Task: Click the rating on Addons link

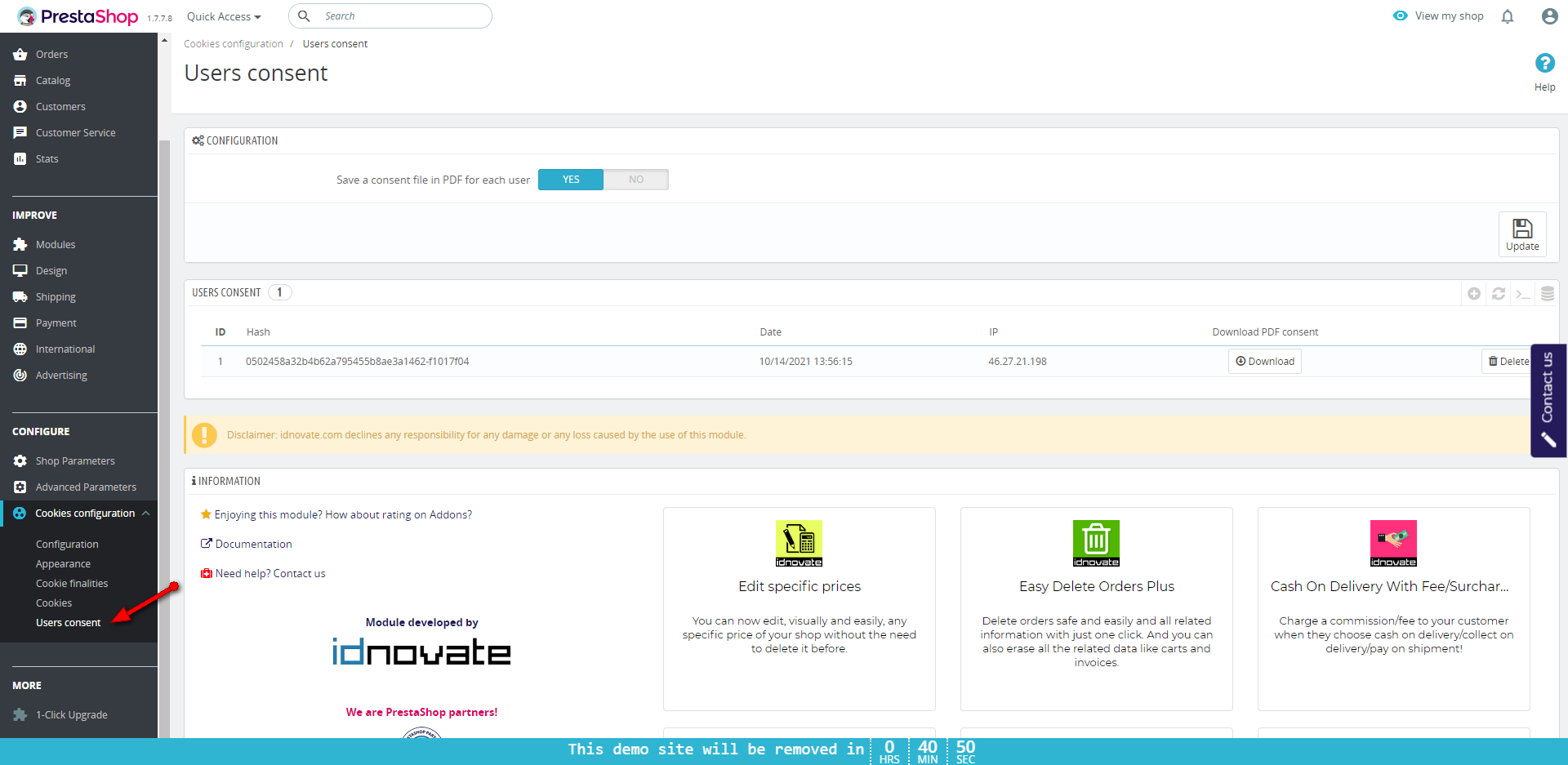Action: point(343,515)
